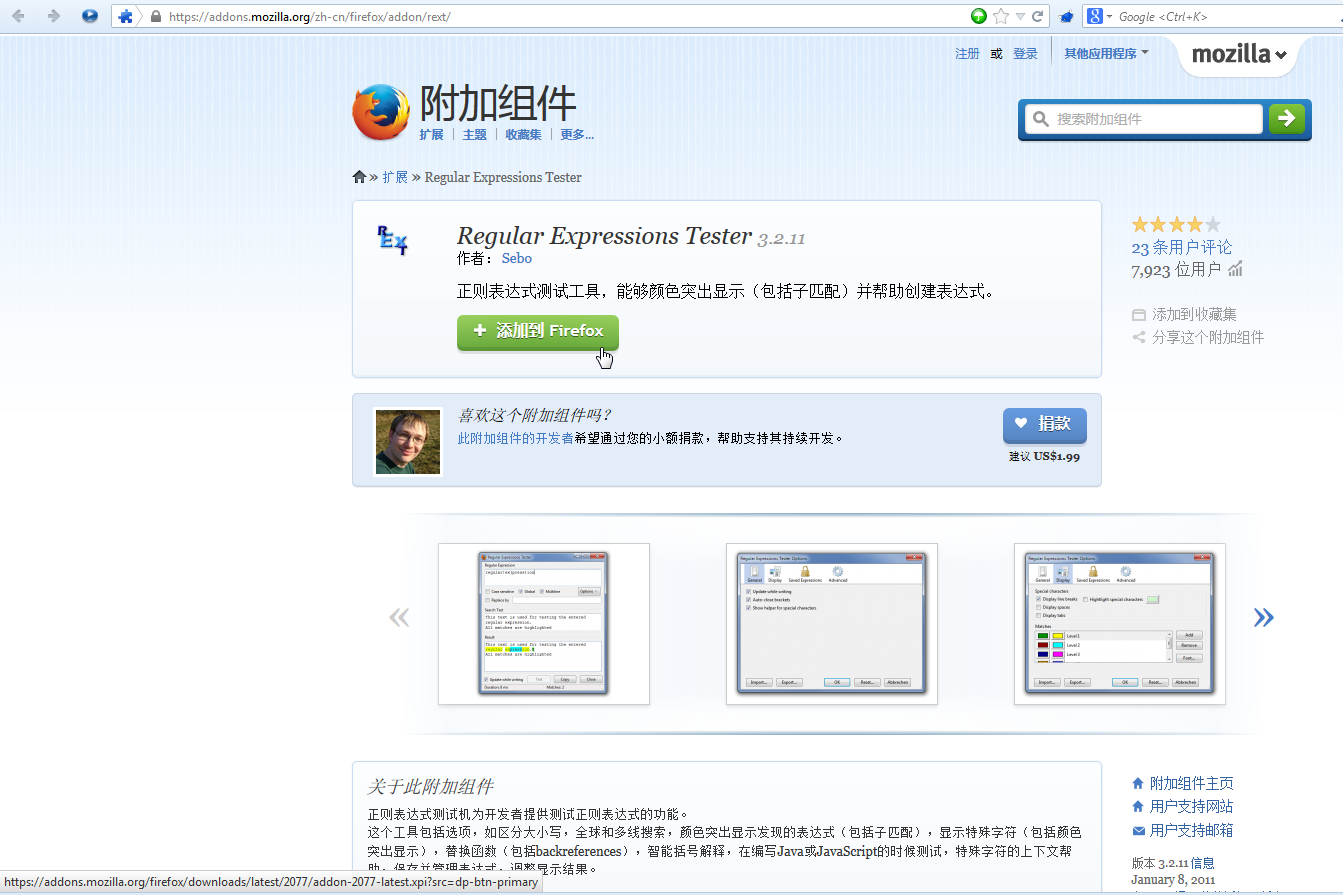
Task: Click the four-star rating stars
Action: [1176, 225]
